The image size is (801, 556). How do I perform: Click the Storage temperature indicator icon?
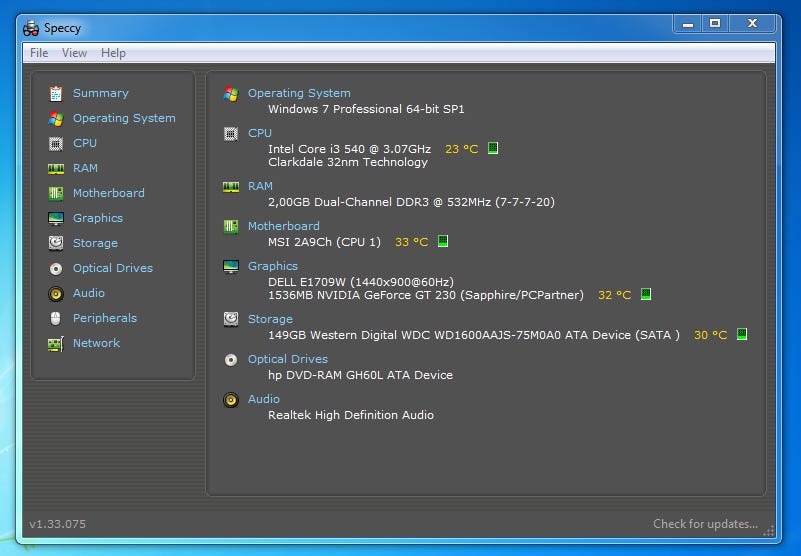(742, 335)
